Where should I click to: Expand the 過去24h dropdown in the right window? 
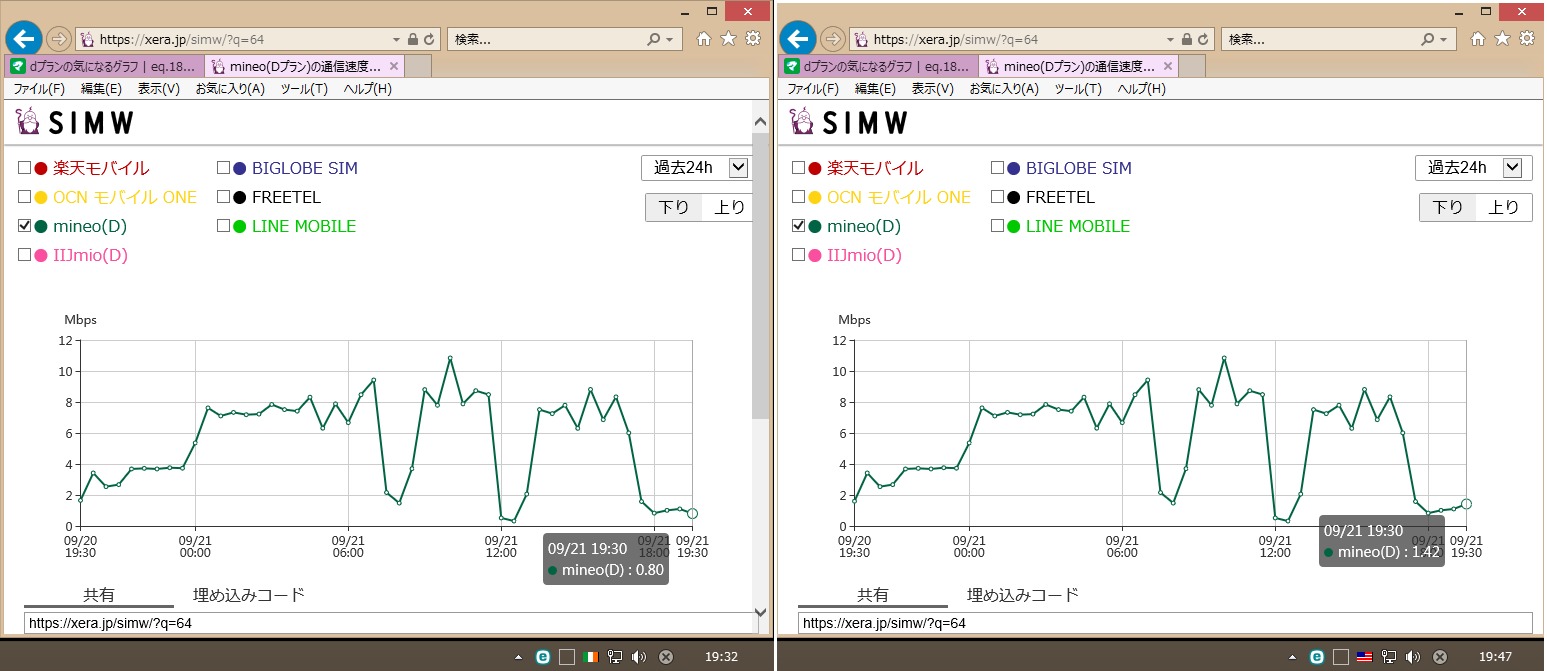coord(1469,168)
